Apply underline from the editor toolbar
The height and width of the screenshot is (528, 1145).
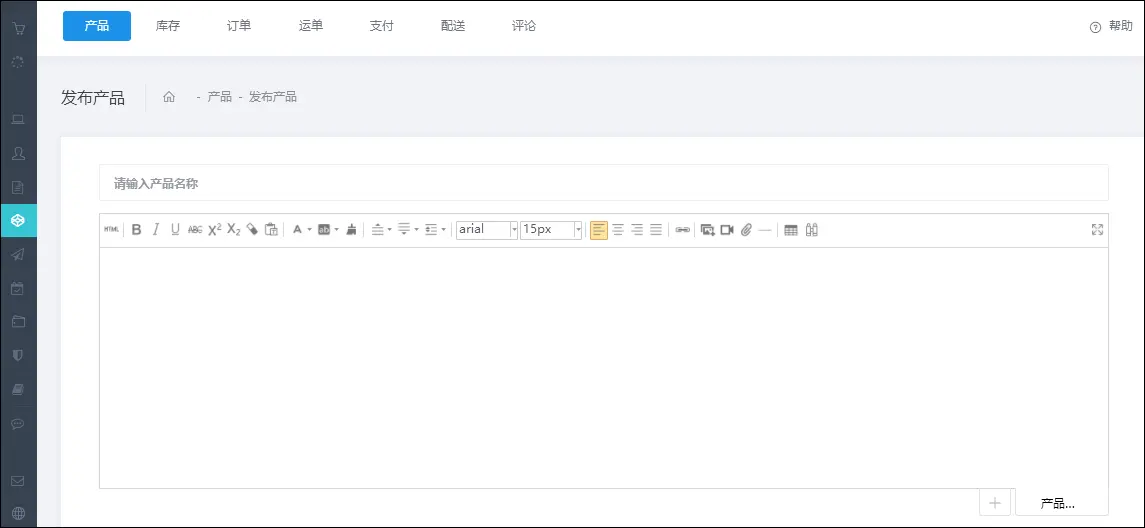[175, 230]
